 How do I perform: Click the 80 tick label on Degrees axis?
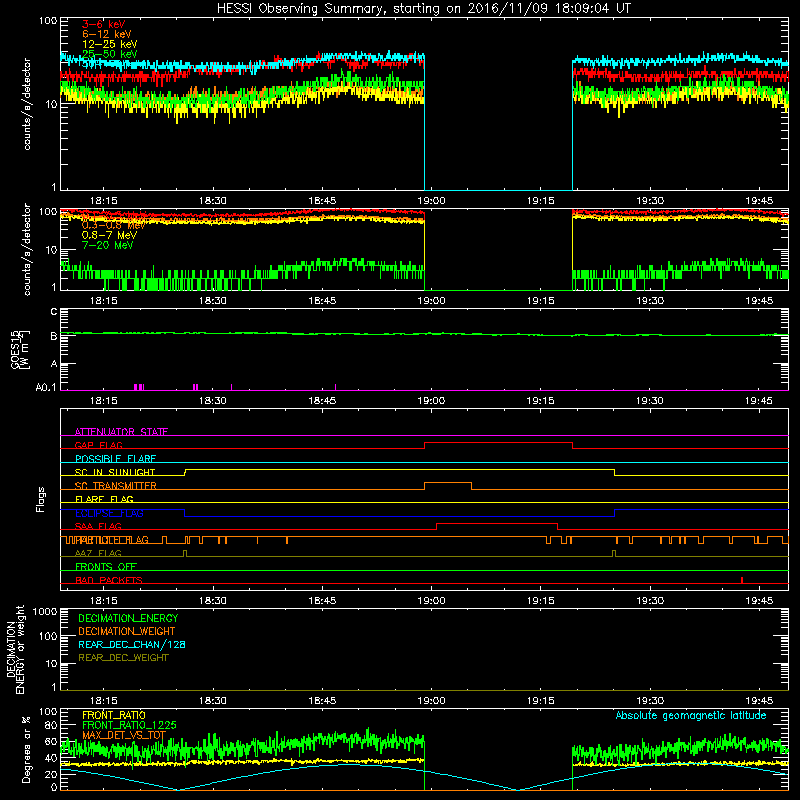tap(51, 726)
